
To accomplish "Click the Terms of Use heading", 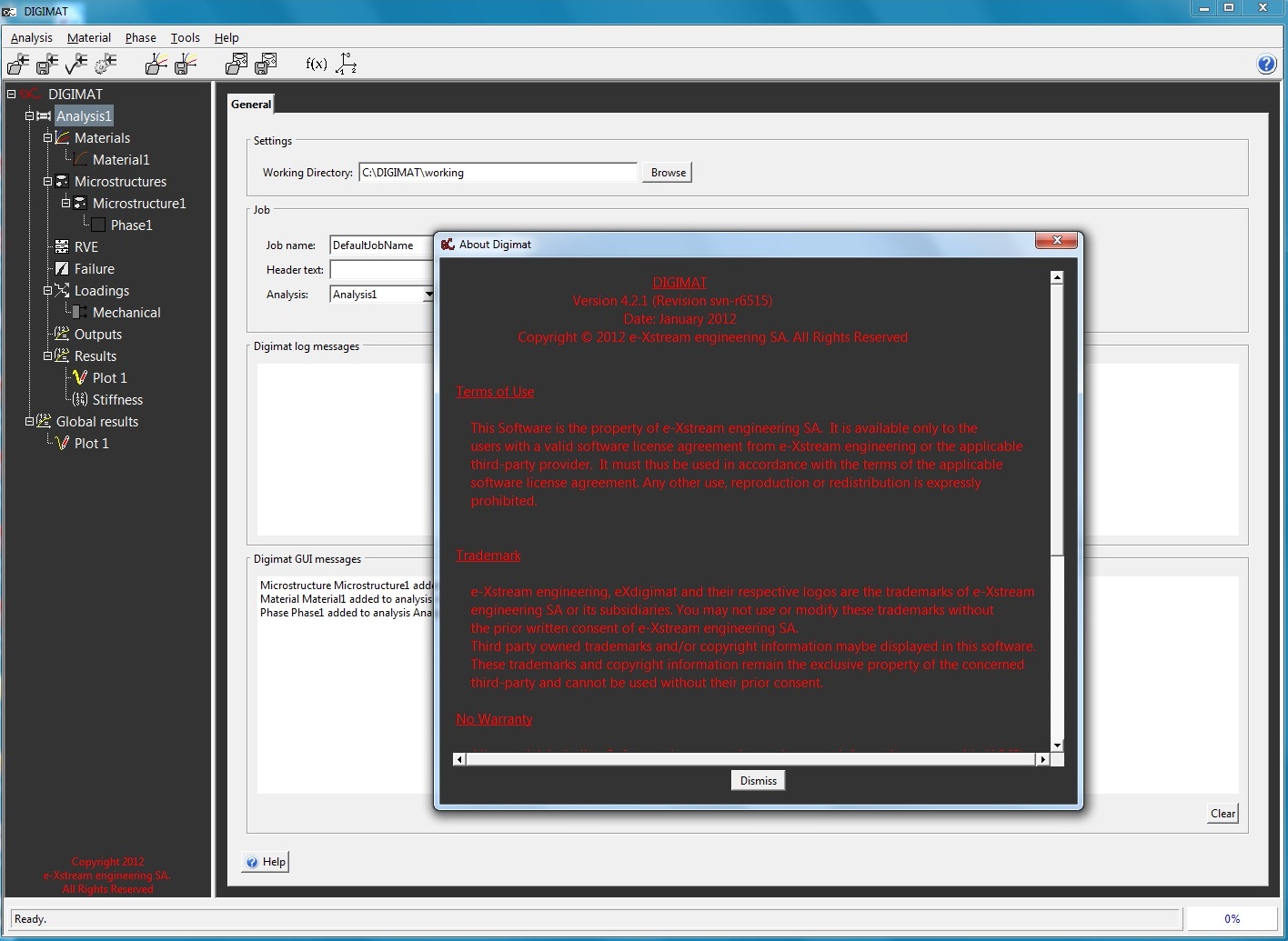I will 495,392.
